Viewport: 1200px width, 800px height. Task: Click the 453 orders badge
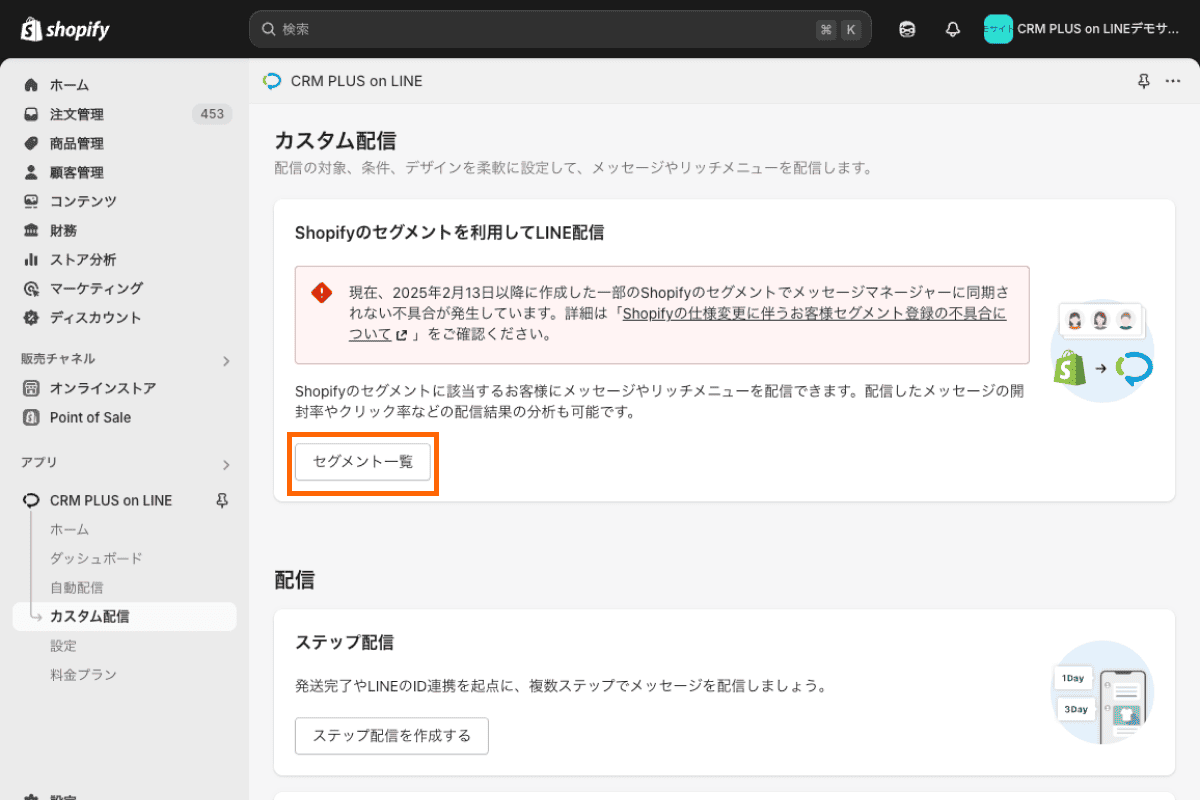(x=212, y=114)
